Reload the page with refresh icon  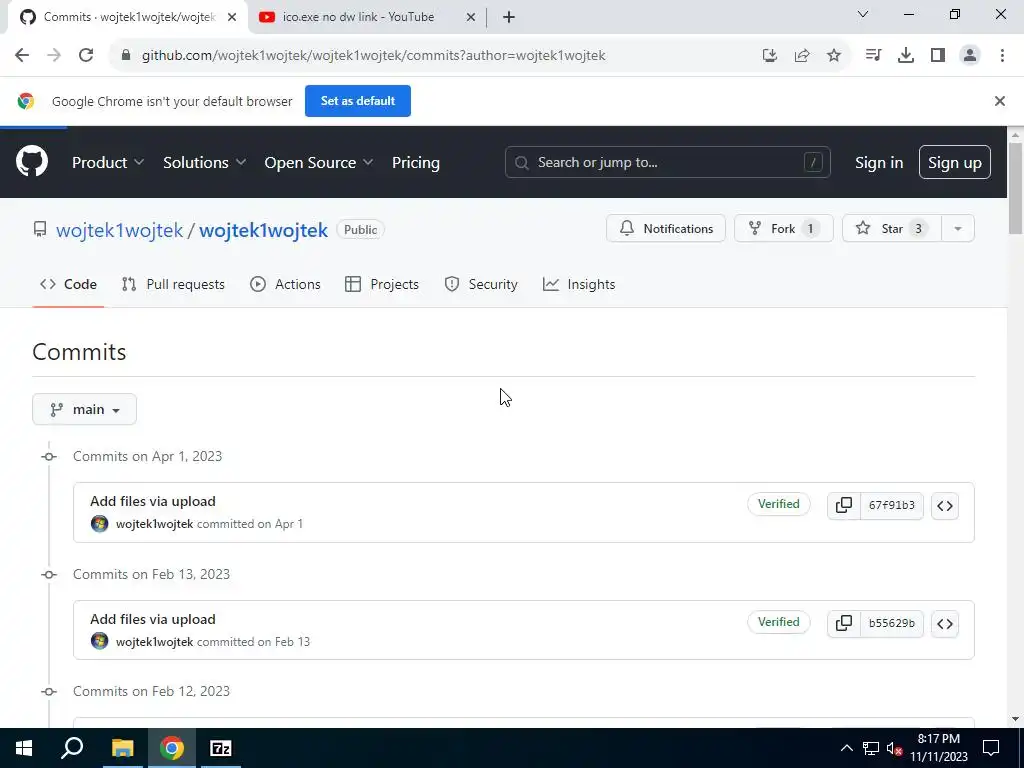[x=86, y=56]
